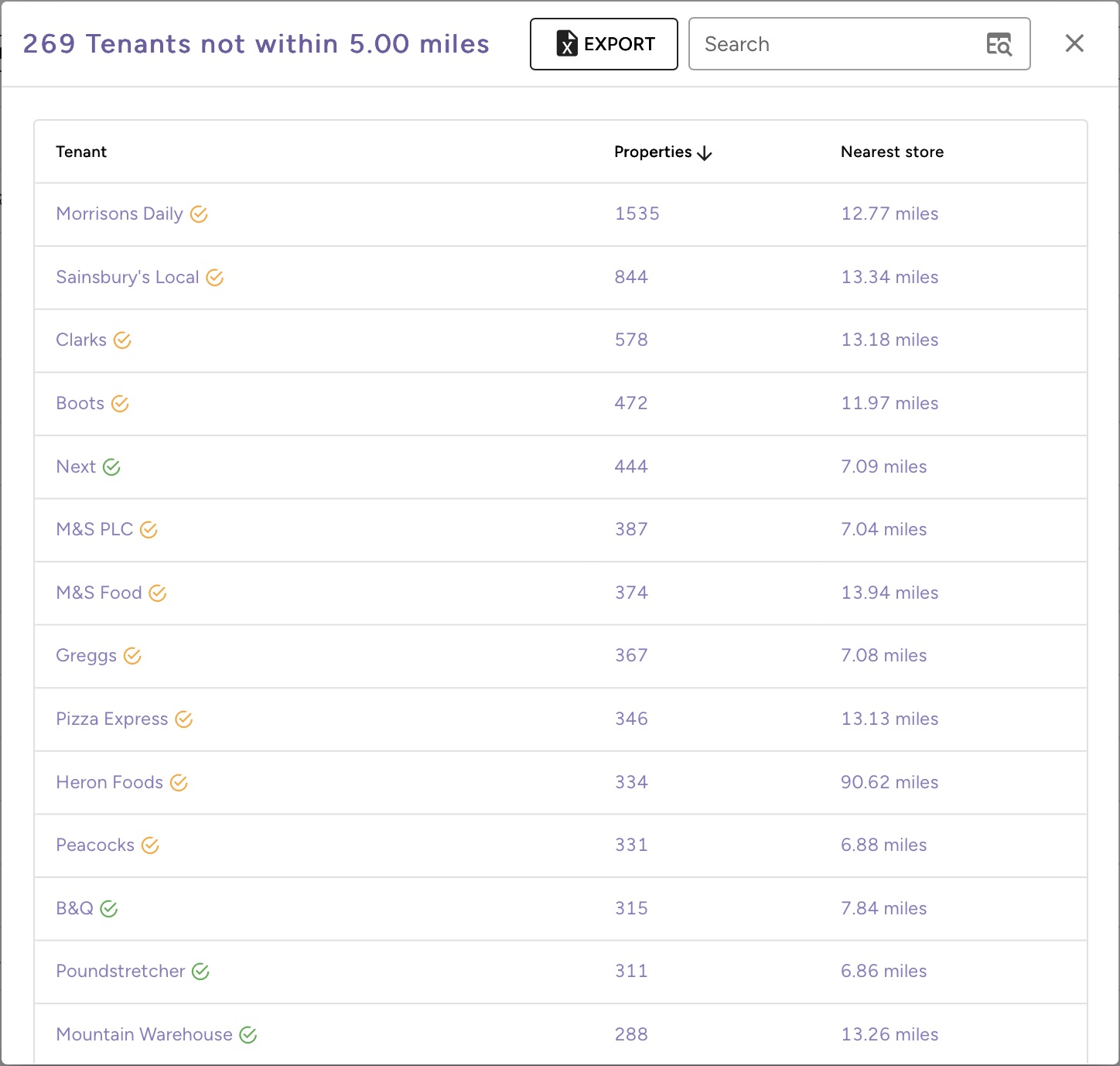Click the orange verified badge beside Morrisons Daily
The height and width of the screenshot is (1066, 1120).
click(199, 214)
